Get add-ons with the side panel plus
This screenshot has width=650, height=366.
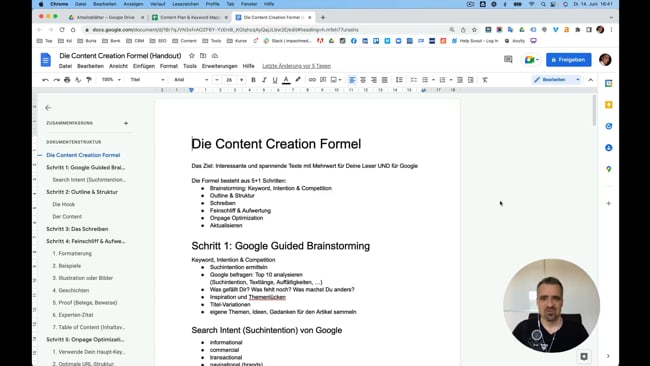point(609,204)
